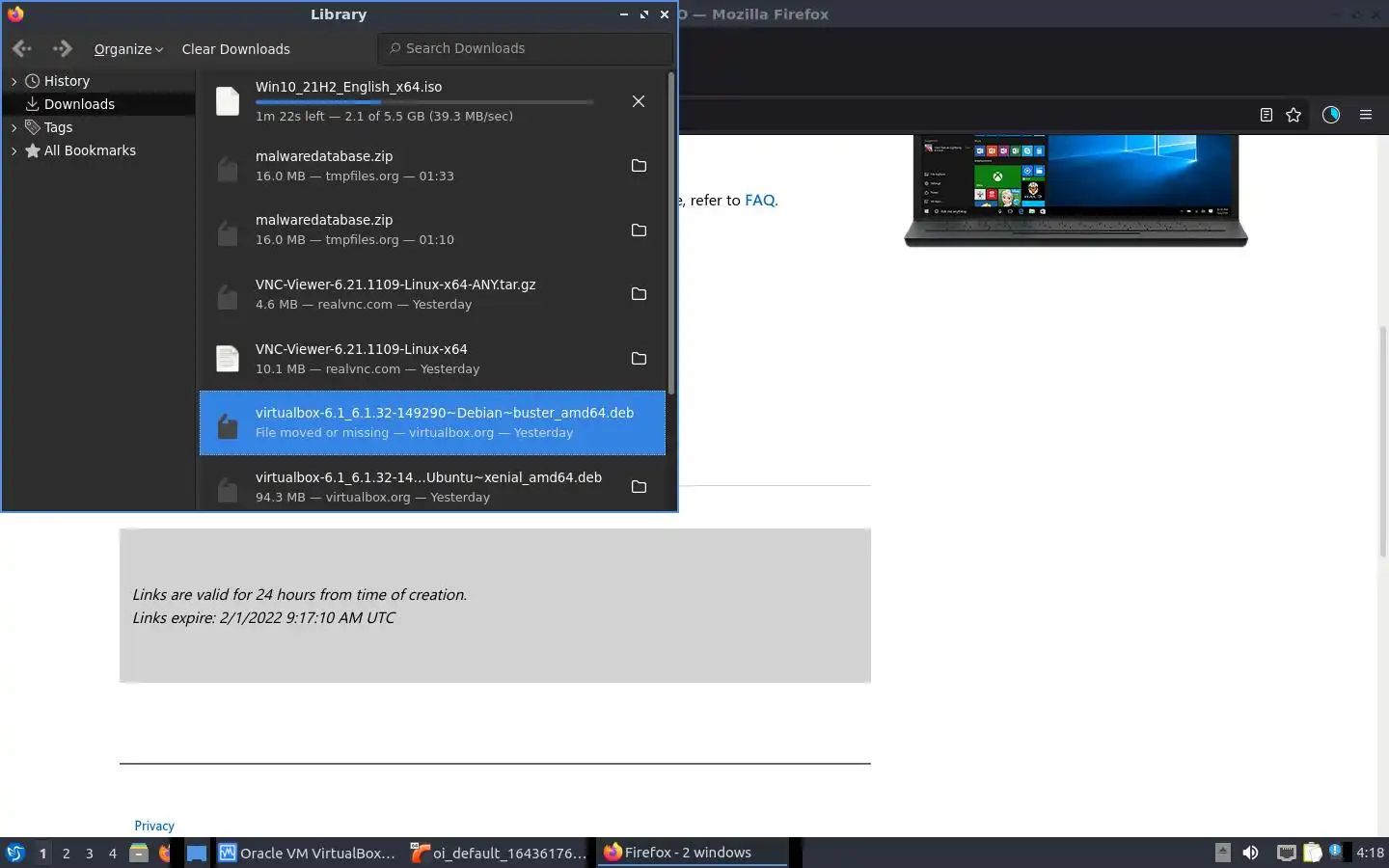Open the clipboard manager tray icon
Viewport: 1389px width, 868px height.
click(1313, 853)
